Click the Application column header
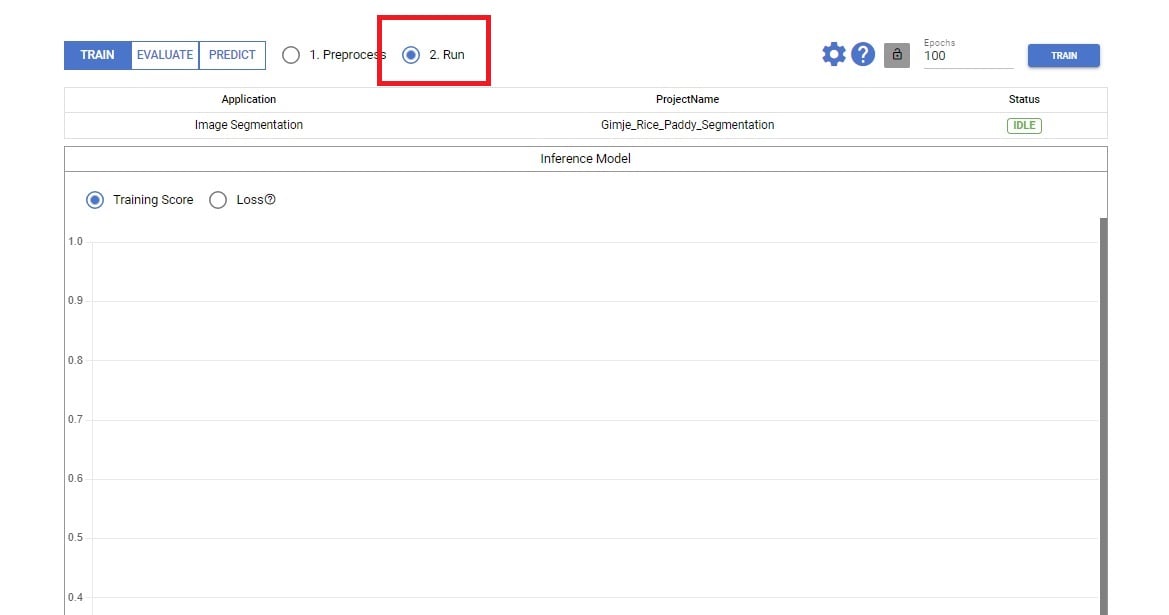The image size is (1169, 615). coord(248,99)
